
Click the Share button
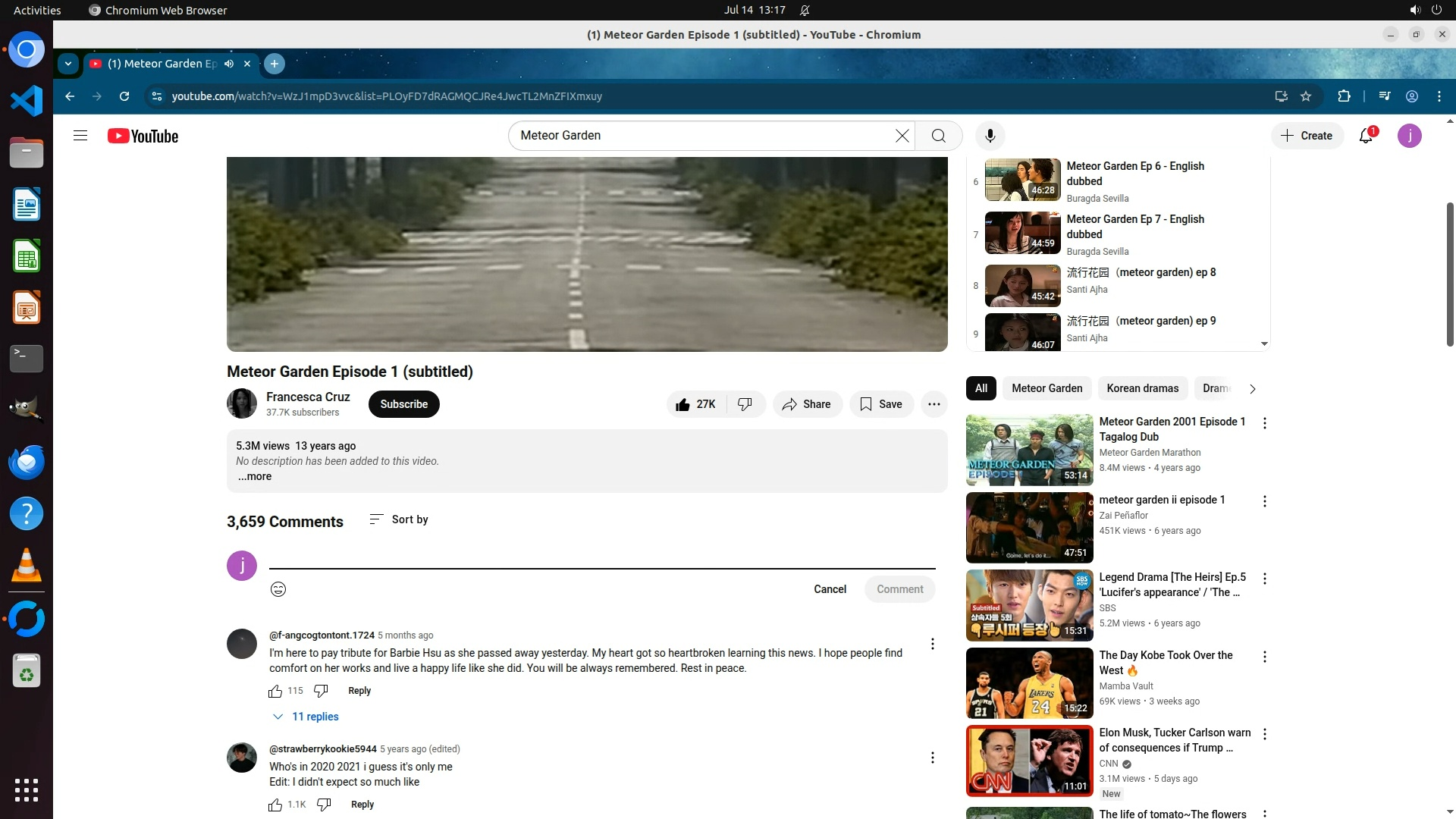(807, 404)
